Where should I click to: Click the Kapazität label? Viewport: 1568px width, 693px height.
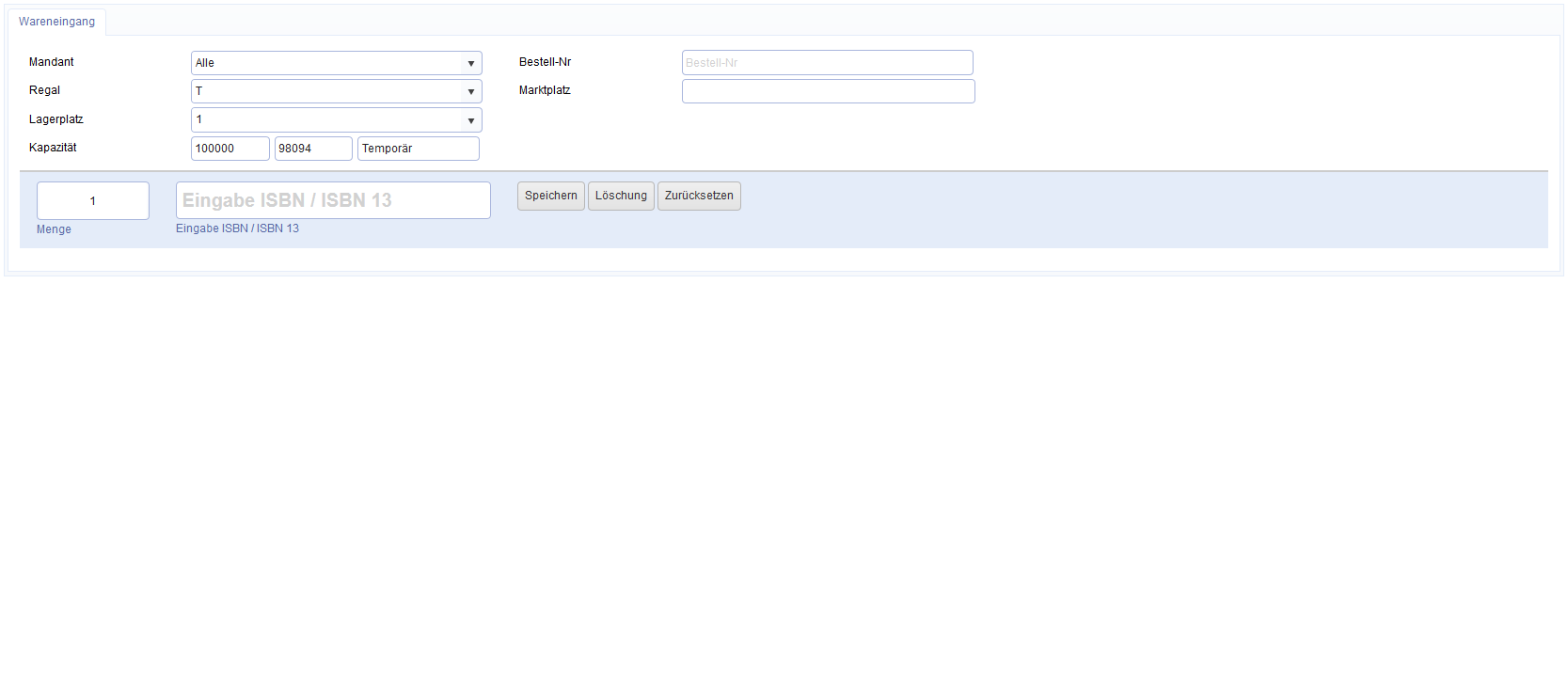tap(53, 148)
